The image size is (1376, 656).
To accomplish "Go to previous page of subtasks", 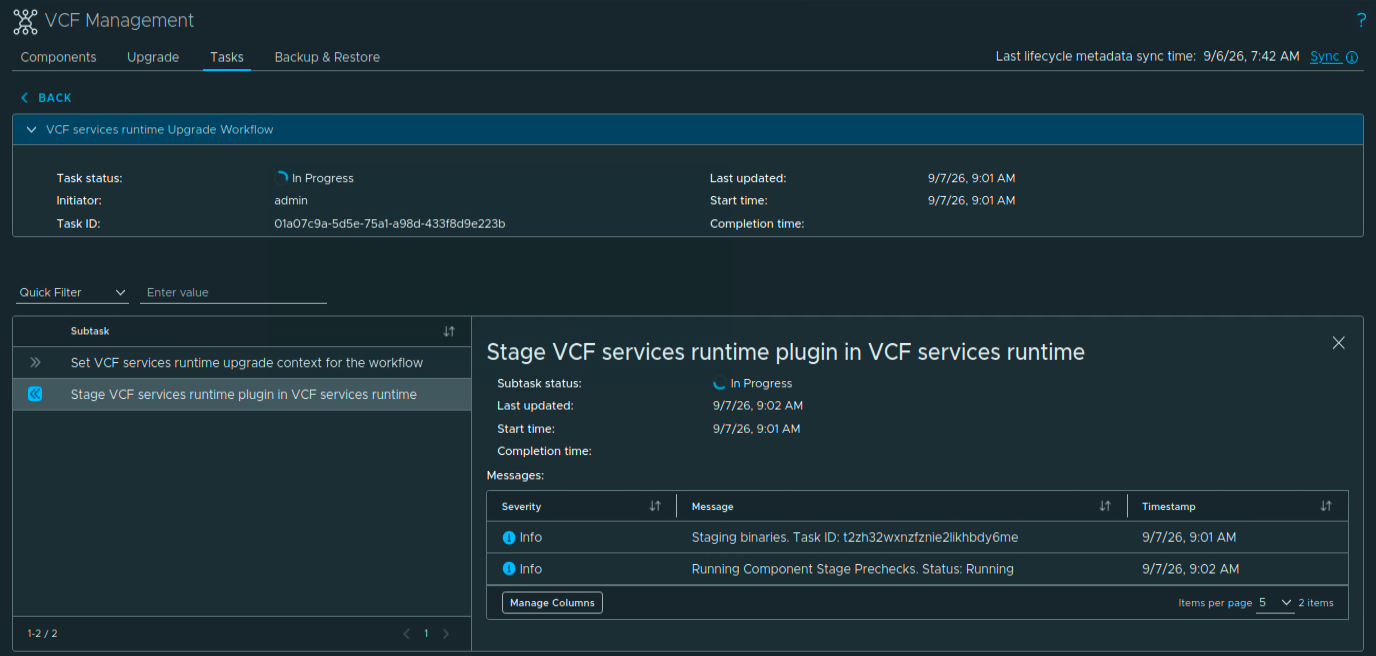I will coord(407,633).
